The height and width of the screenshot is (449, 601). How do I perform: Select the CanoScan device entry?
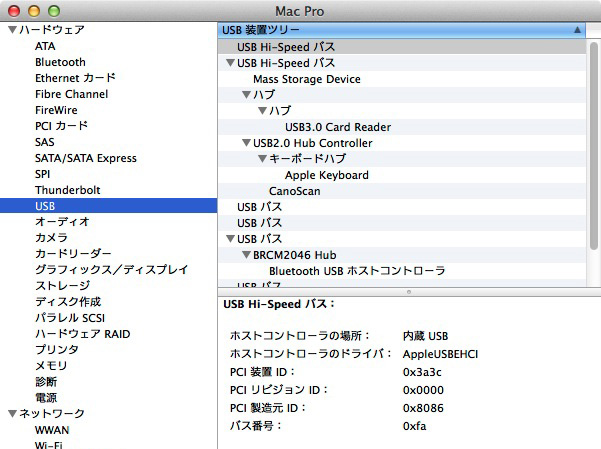(x=295, y=191)
